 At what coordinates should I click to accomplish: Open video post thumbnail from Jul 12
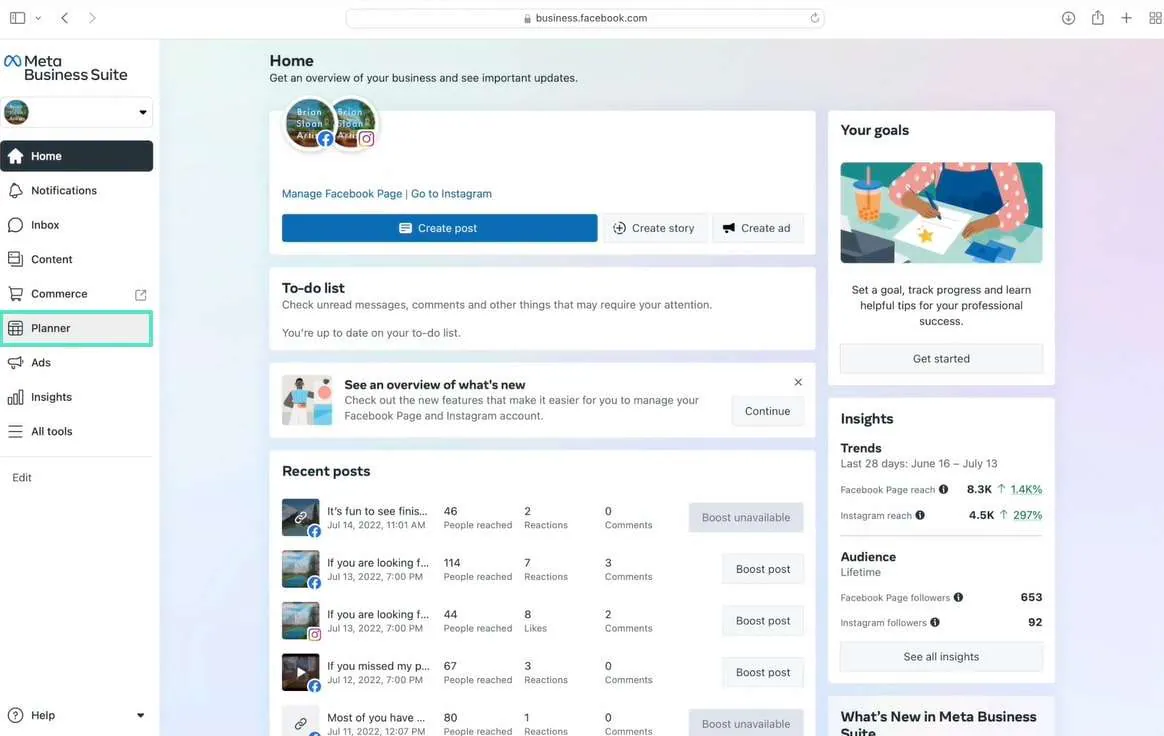coord(301,673)
